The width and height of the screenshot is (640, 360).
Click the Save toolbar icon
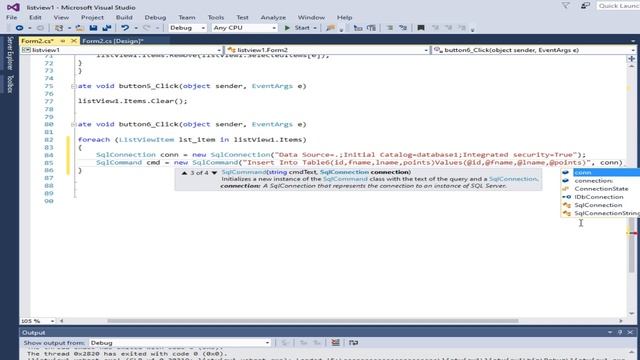point(93,28)
